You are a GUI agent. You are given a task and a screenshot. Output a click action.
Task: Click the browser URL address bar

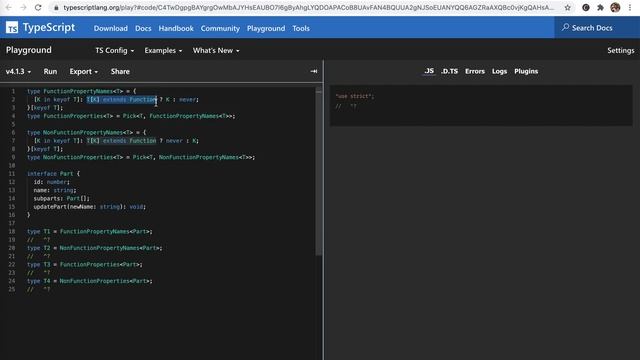(x=309, y=7)
